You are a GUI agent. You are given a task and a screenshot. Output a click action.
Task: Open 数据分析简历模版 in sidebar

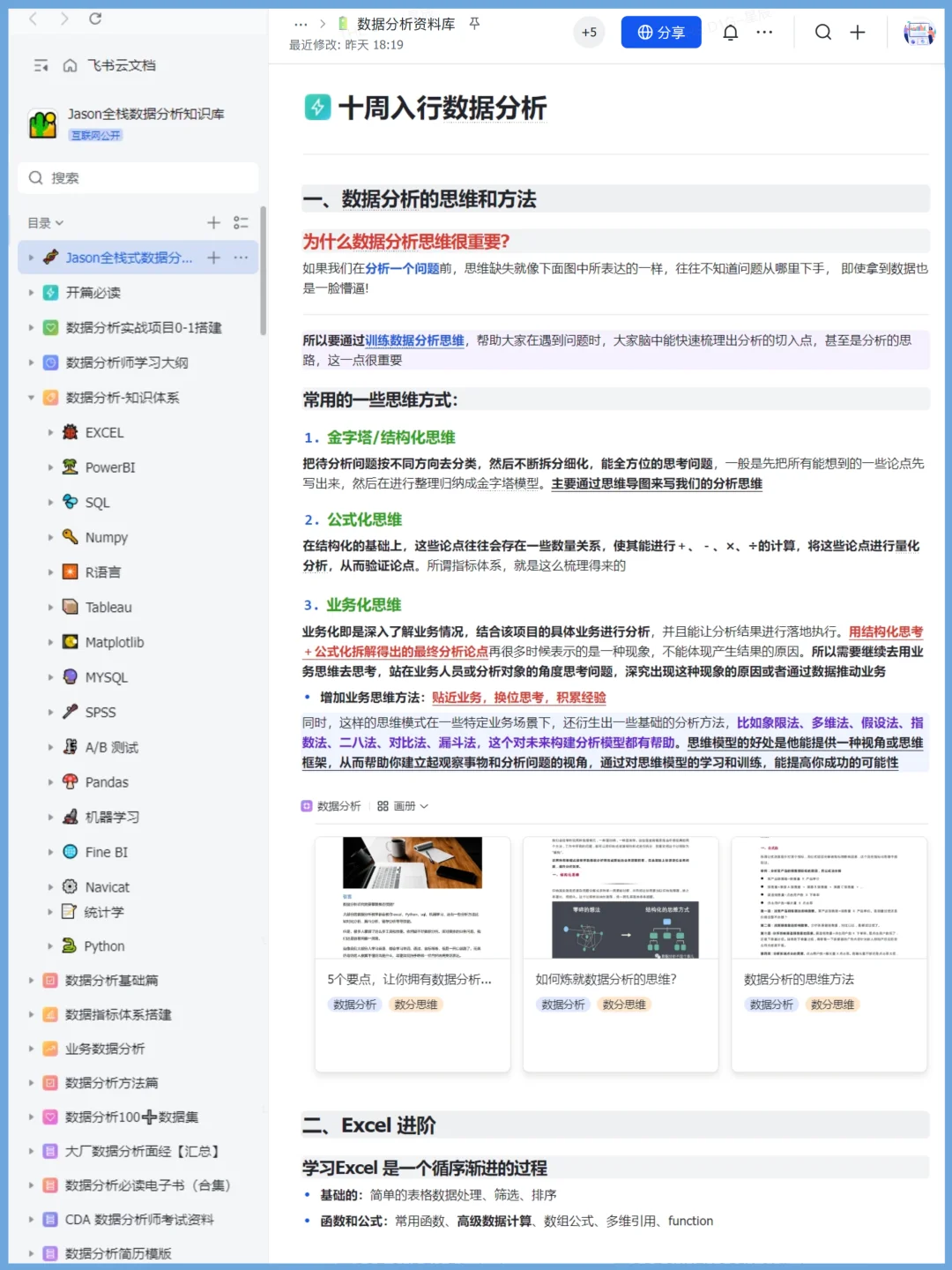tap(118, 1253)
